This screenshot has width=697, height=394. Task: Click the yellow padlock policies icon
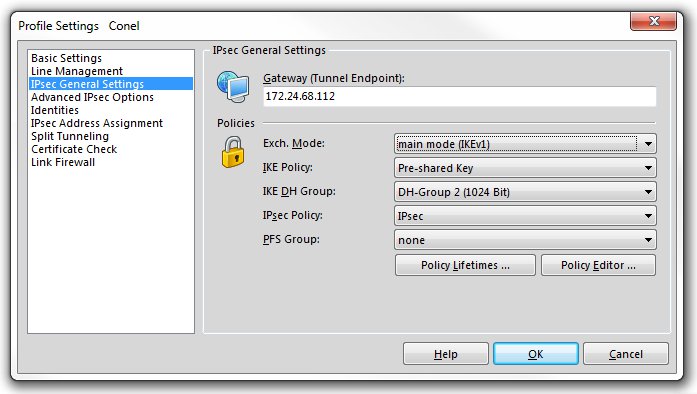pos(233,152)
